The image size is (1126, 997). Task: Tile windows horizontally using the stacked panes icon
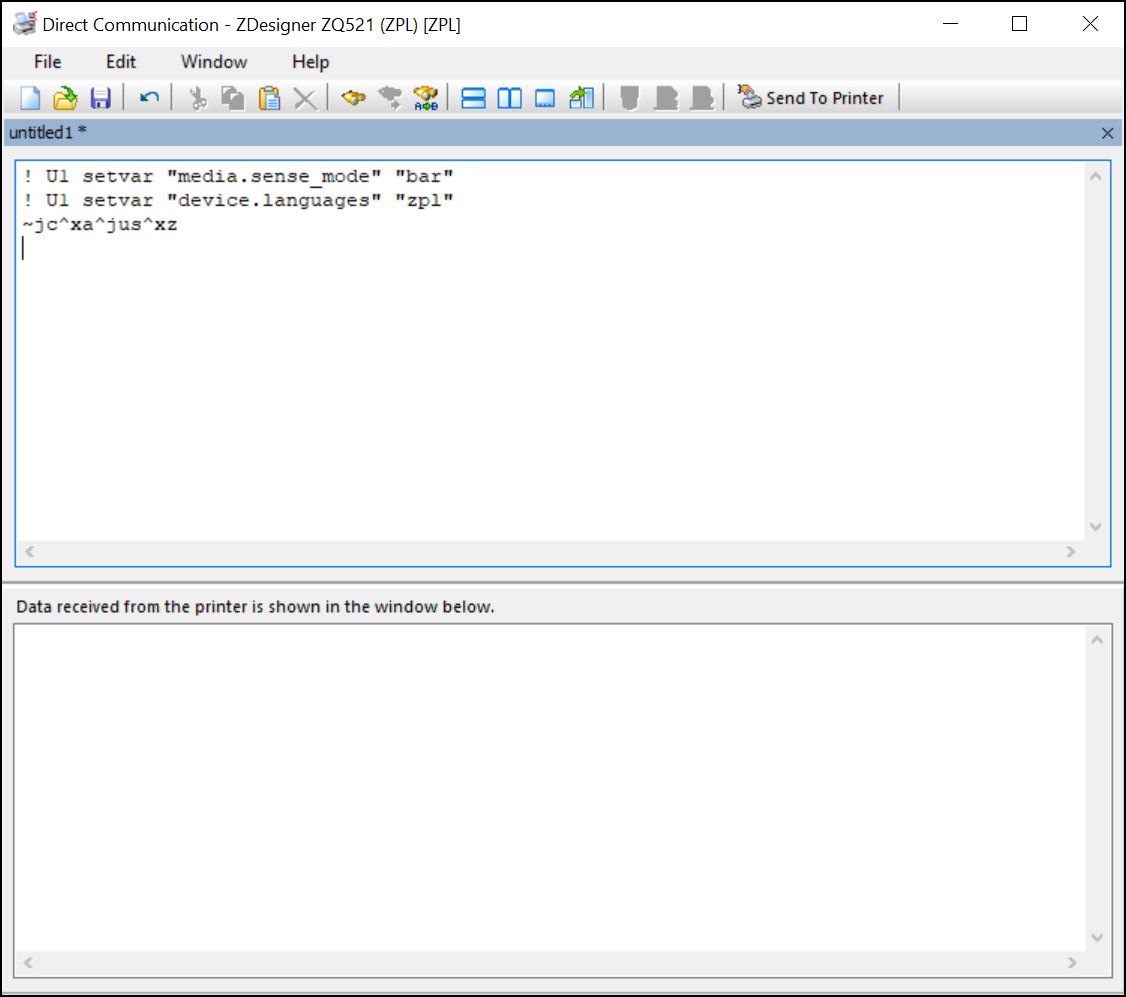click(x=473, y=98)
